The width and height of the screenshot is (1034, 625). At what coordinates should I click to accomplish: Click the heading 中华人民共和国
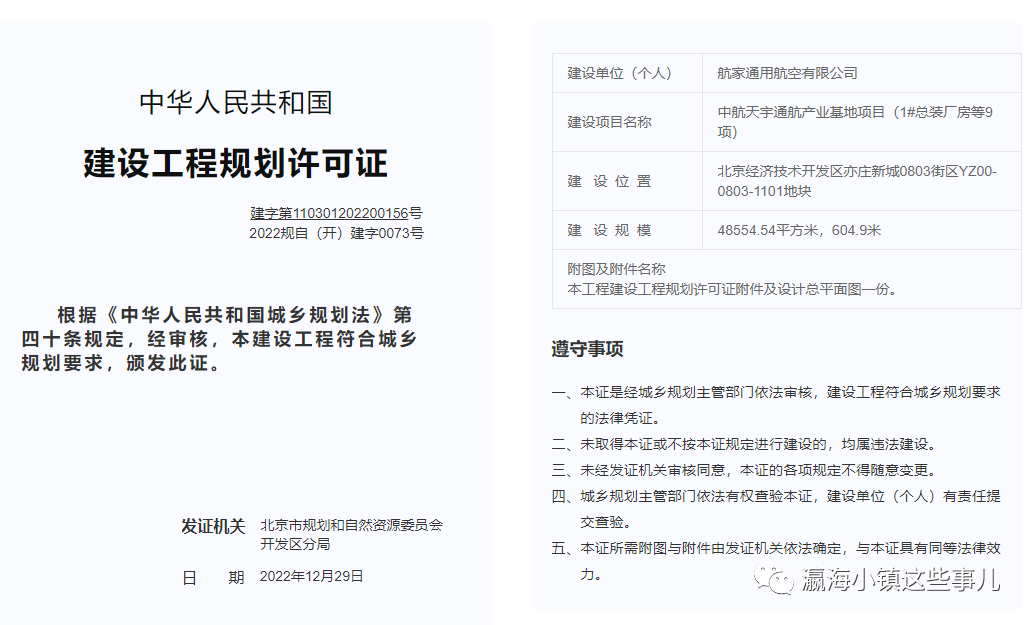pos(236,103)
